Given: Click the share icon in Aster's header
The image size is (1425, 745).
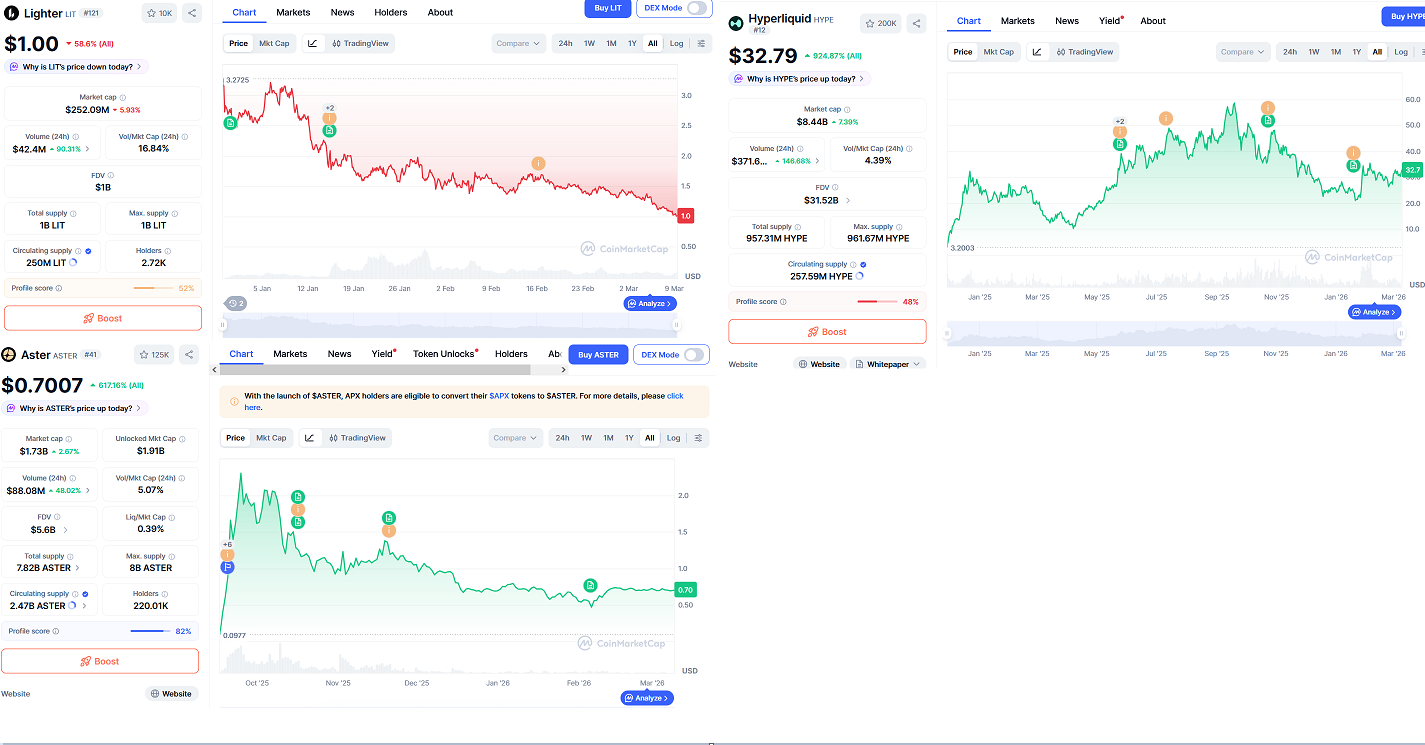Looking at the screenshot, I should point(189,355).
